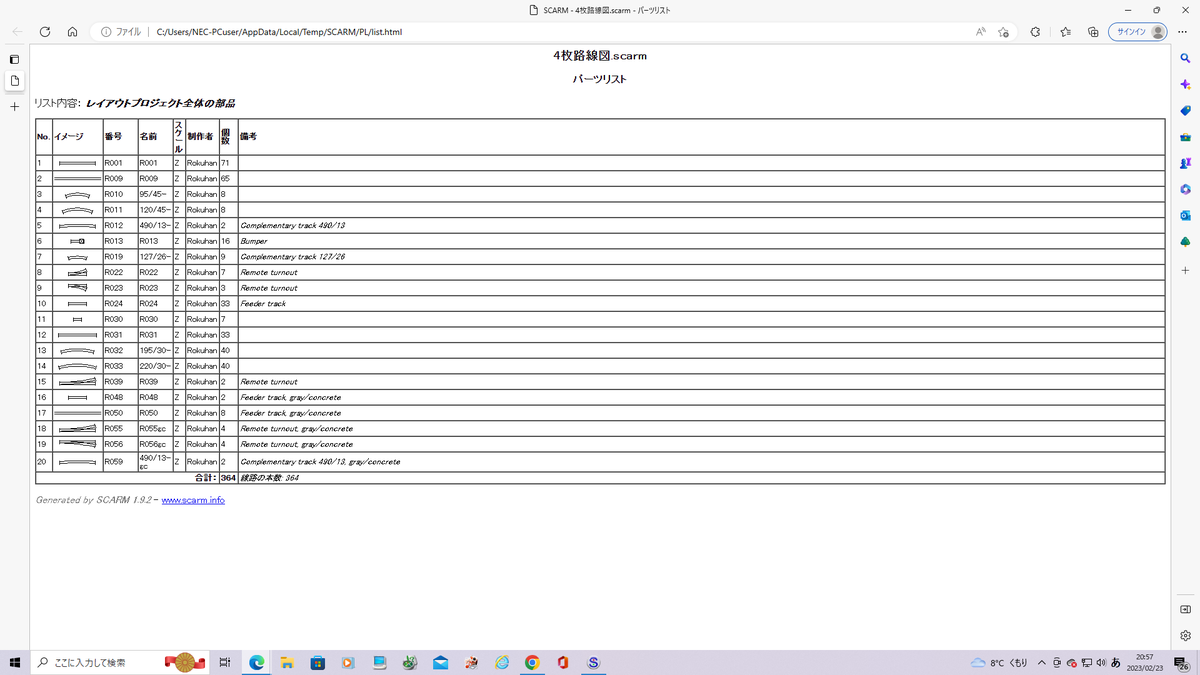Open Edge settings and more menu
The width and height of the screenshot is (1200, 675).
1183,32
